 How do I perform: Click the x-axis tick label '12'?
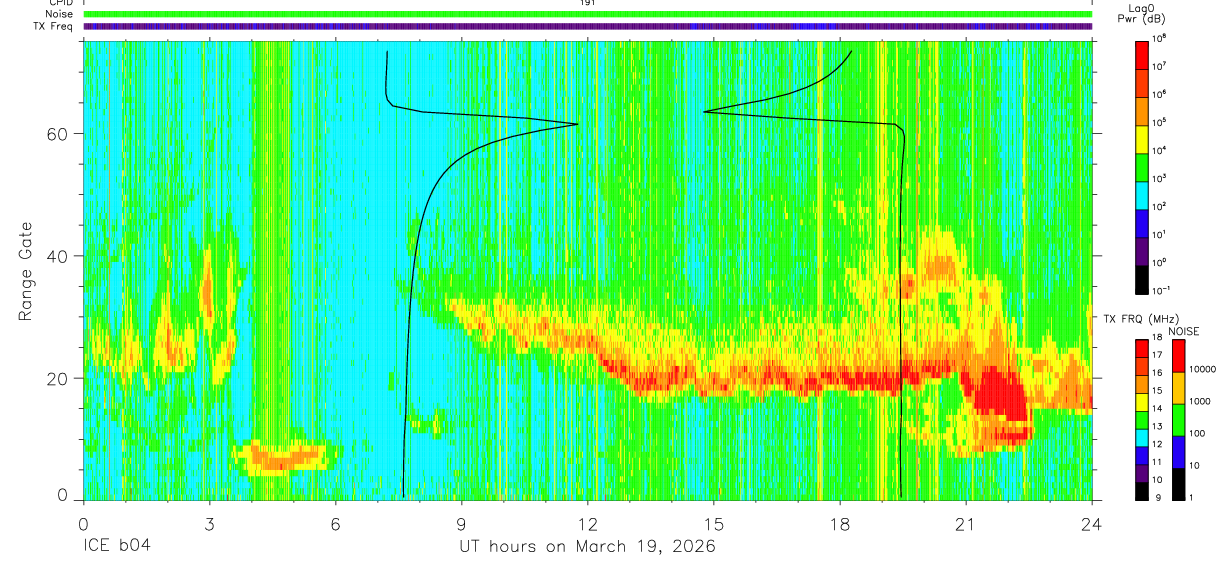(x=587, y=524)
